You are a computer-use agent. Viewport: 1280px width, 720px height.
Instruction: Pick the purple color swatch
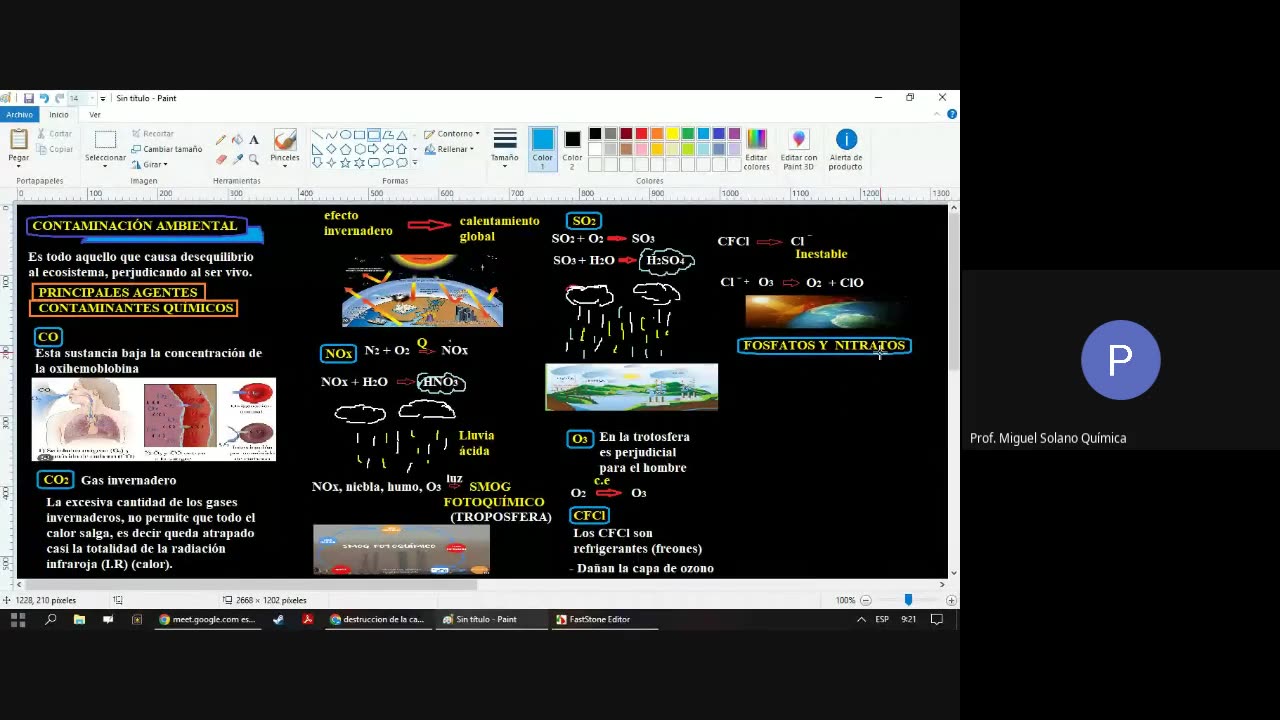coord(734,134)
